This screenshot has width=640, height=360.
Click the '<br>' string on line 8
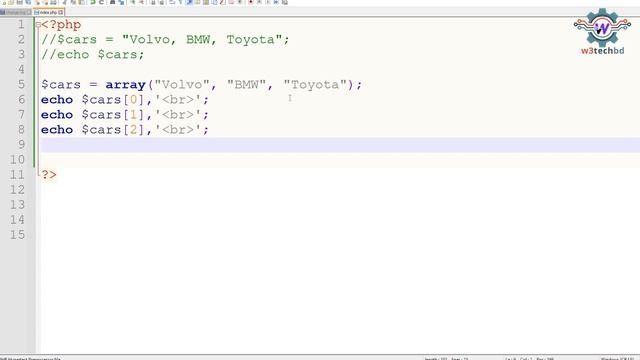click(x=178, y=130)
